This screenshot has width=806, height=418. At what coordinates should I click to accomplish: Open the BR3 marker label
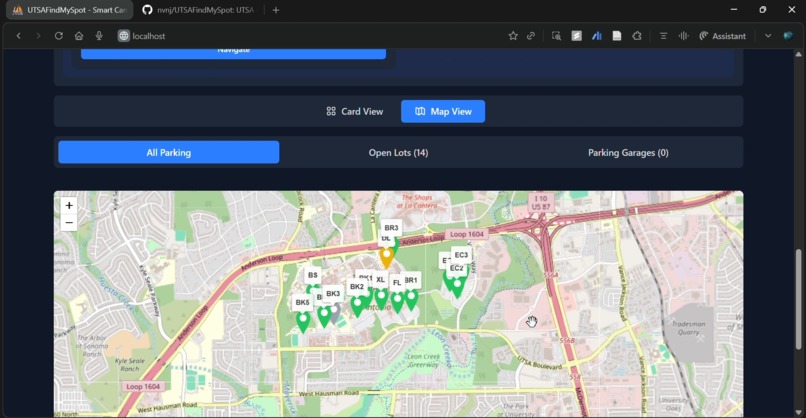tap(391, 228)
